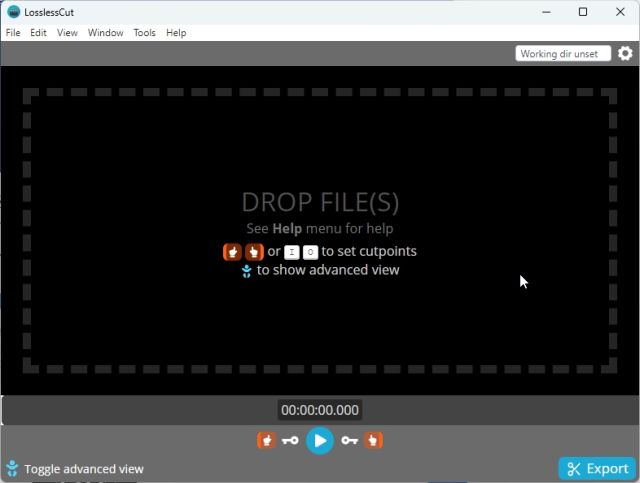Open settings with the gear icon
The width and height of the screenshot is (640, 483).
(x=625, y=54)
